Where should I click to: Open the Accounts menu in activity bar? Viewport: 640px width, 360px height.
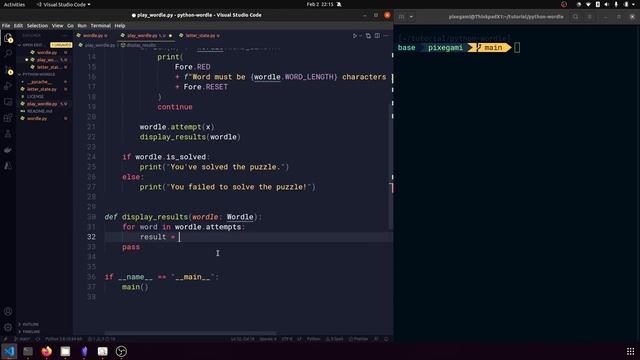click(x=8, y=311)
